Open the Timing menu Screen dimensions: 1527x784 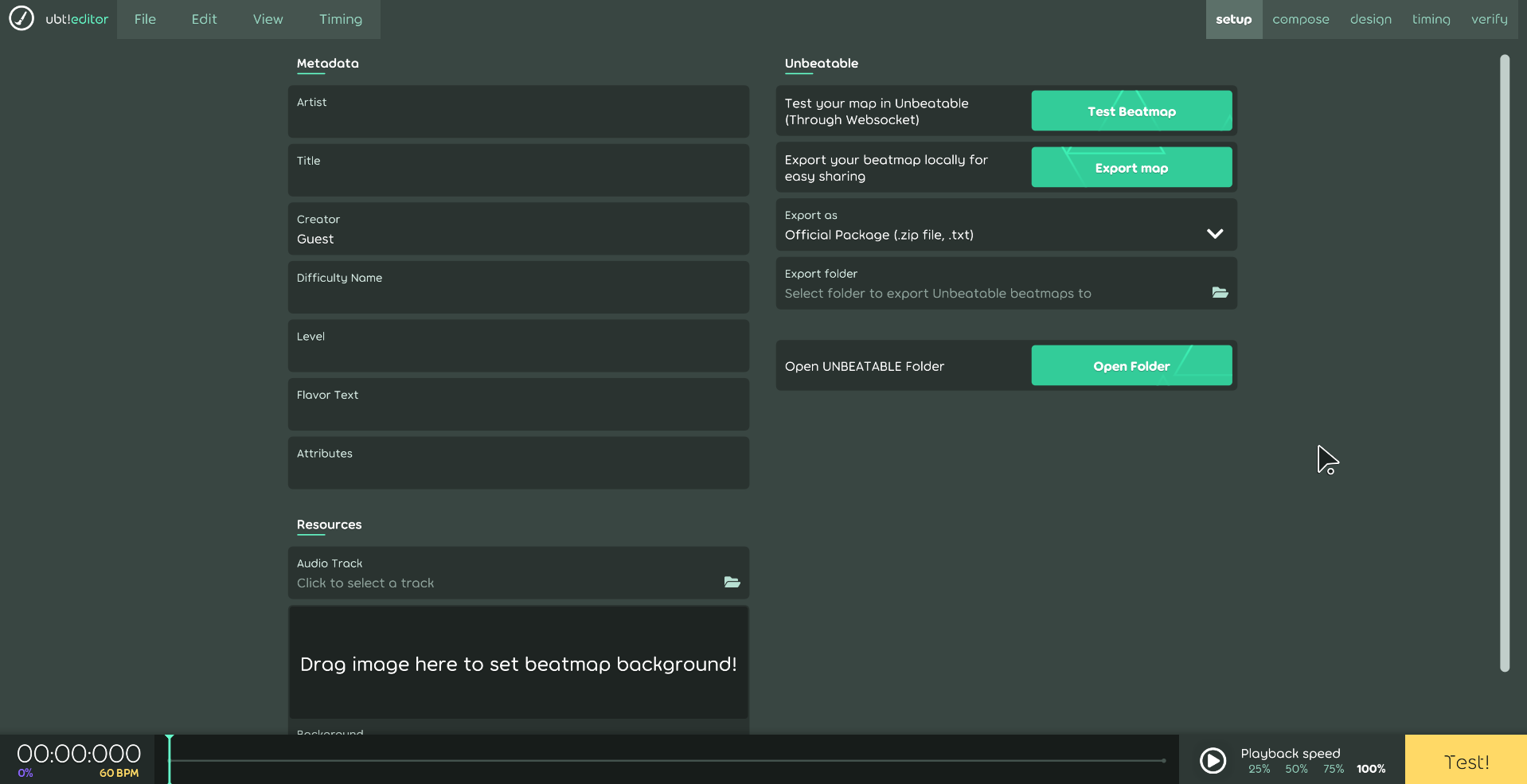[341, 19]
